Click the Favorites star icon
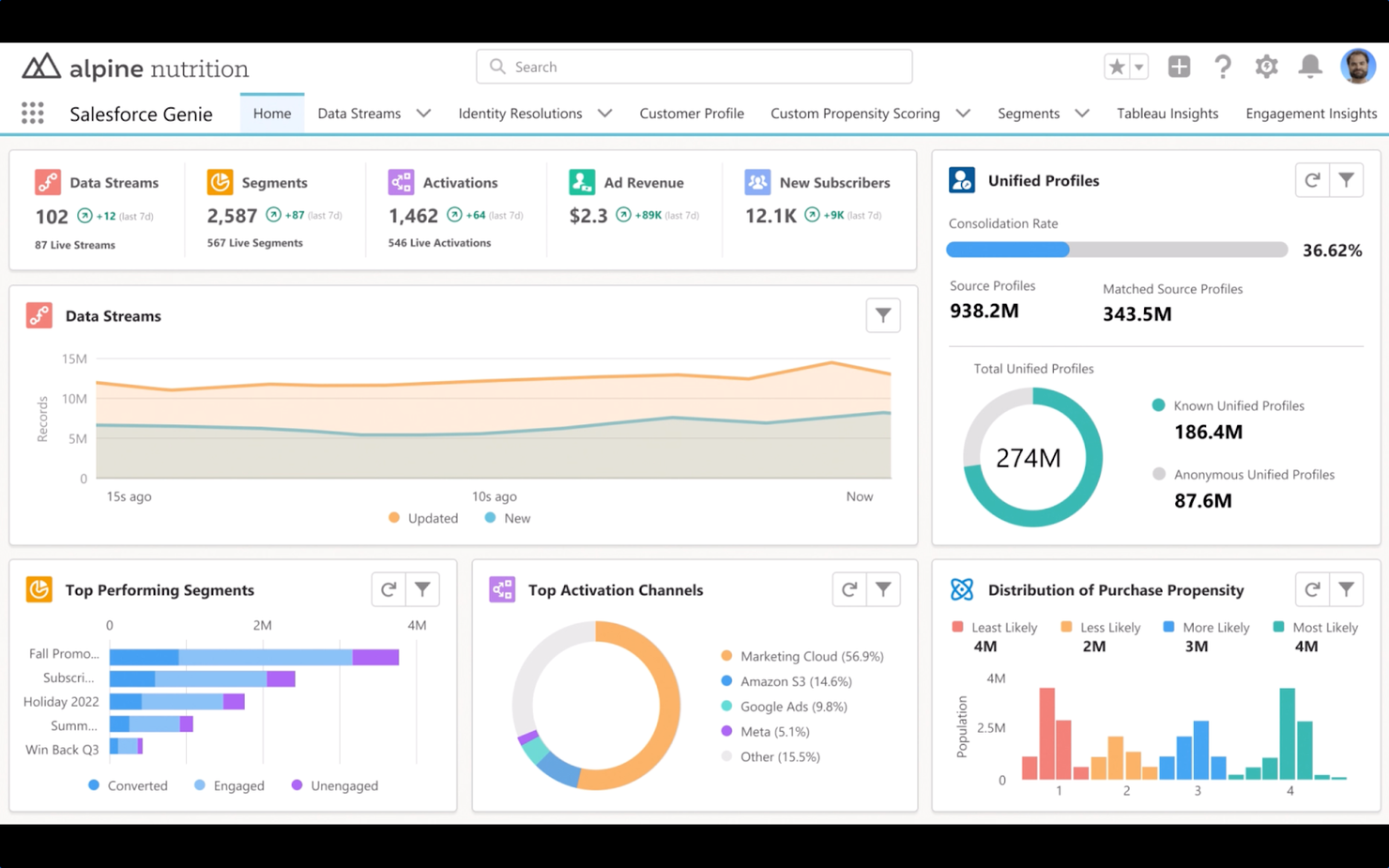 [x=1116, y=67]
